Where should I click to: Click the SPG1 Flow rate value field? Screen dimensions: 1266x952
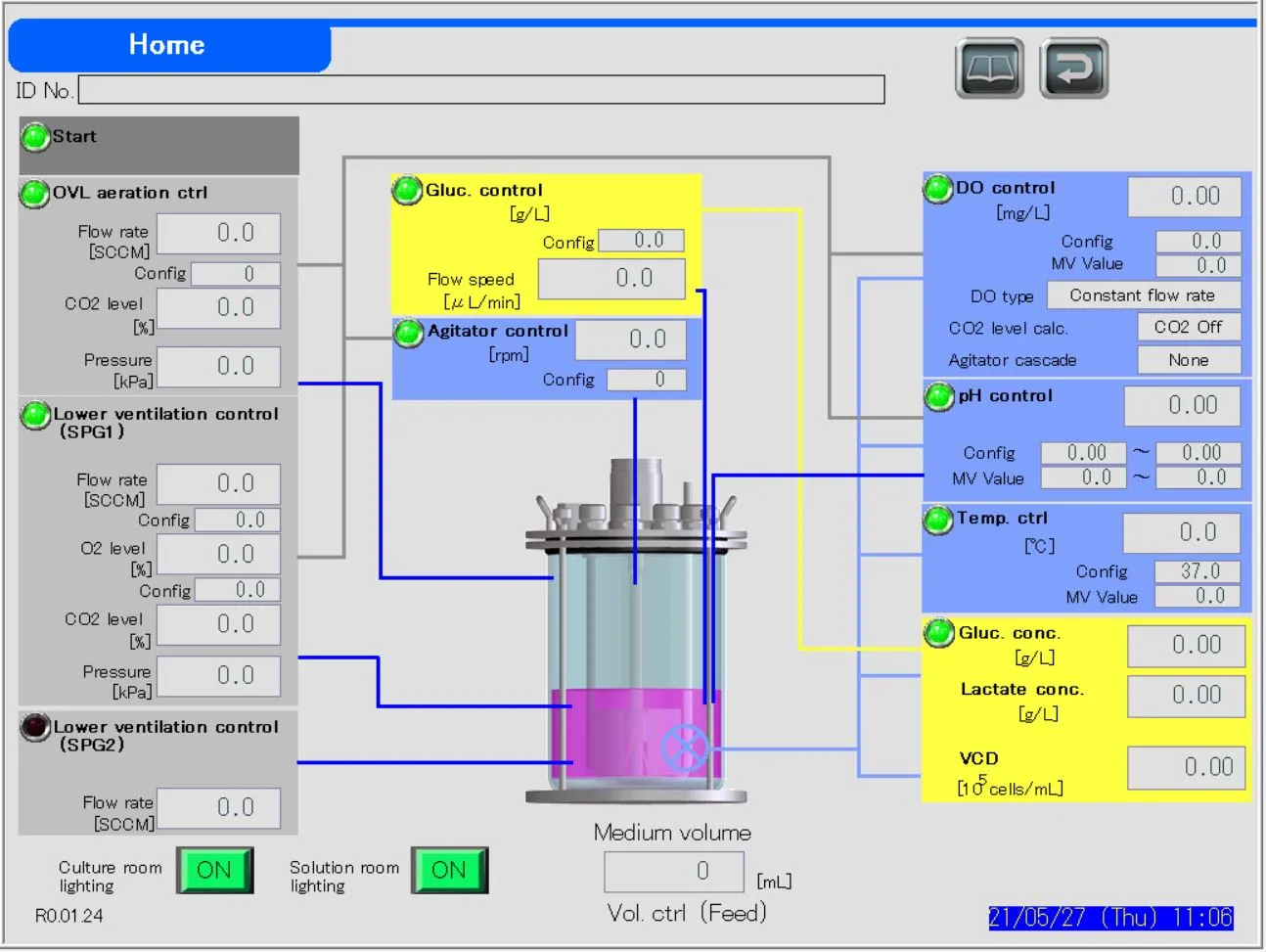(x=219, y=484)
